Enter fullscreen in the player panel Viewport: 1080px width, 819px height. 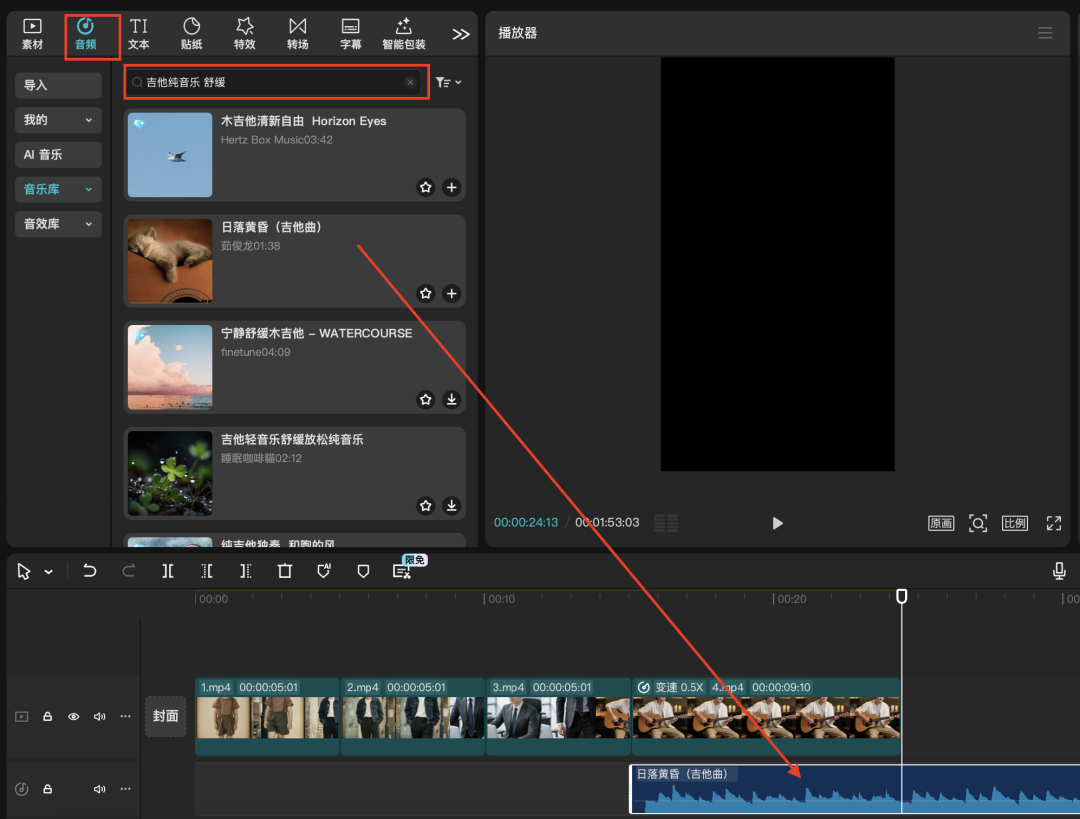[x=1053, y=523]
